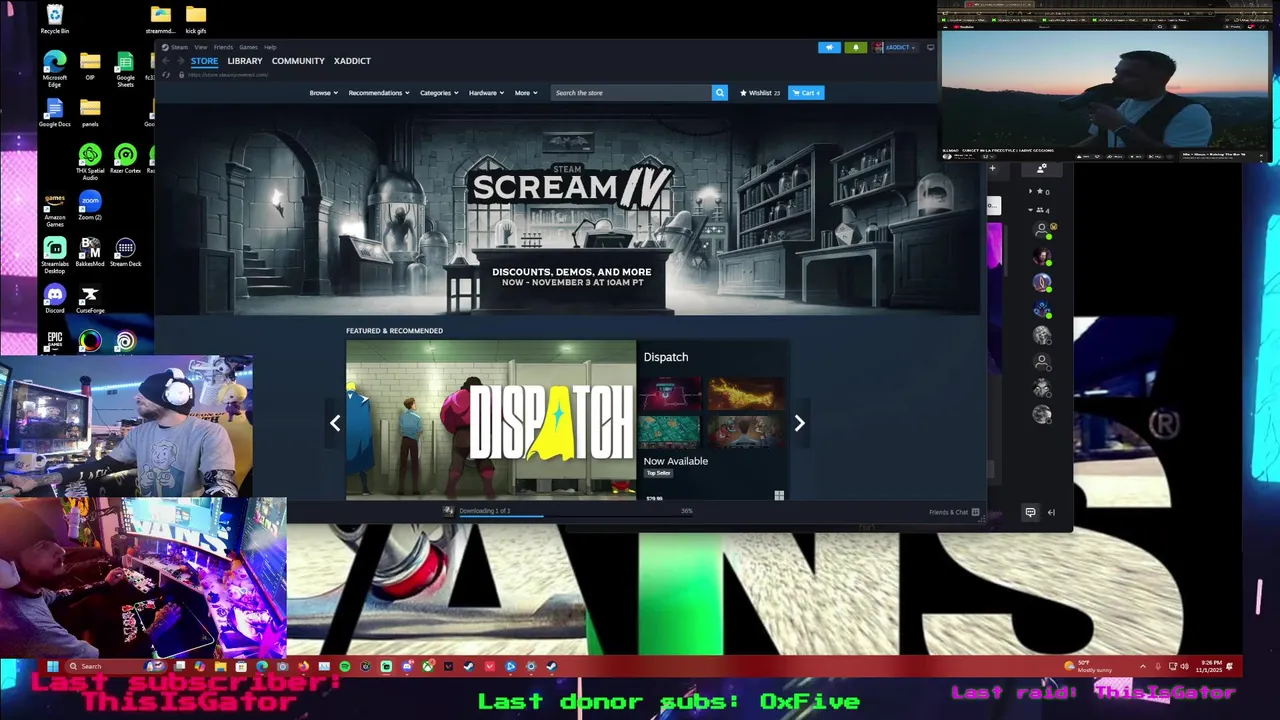The width and height of the screenshot is (1280, 720).
Task: Expand the Categories dropdown
Action: [439, 93]
